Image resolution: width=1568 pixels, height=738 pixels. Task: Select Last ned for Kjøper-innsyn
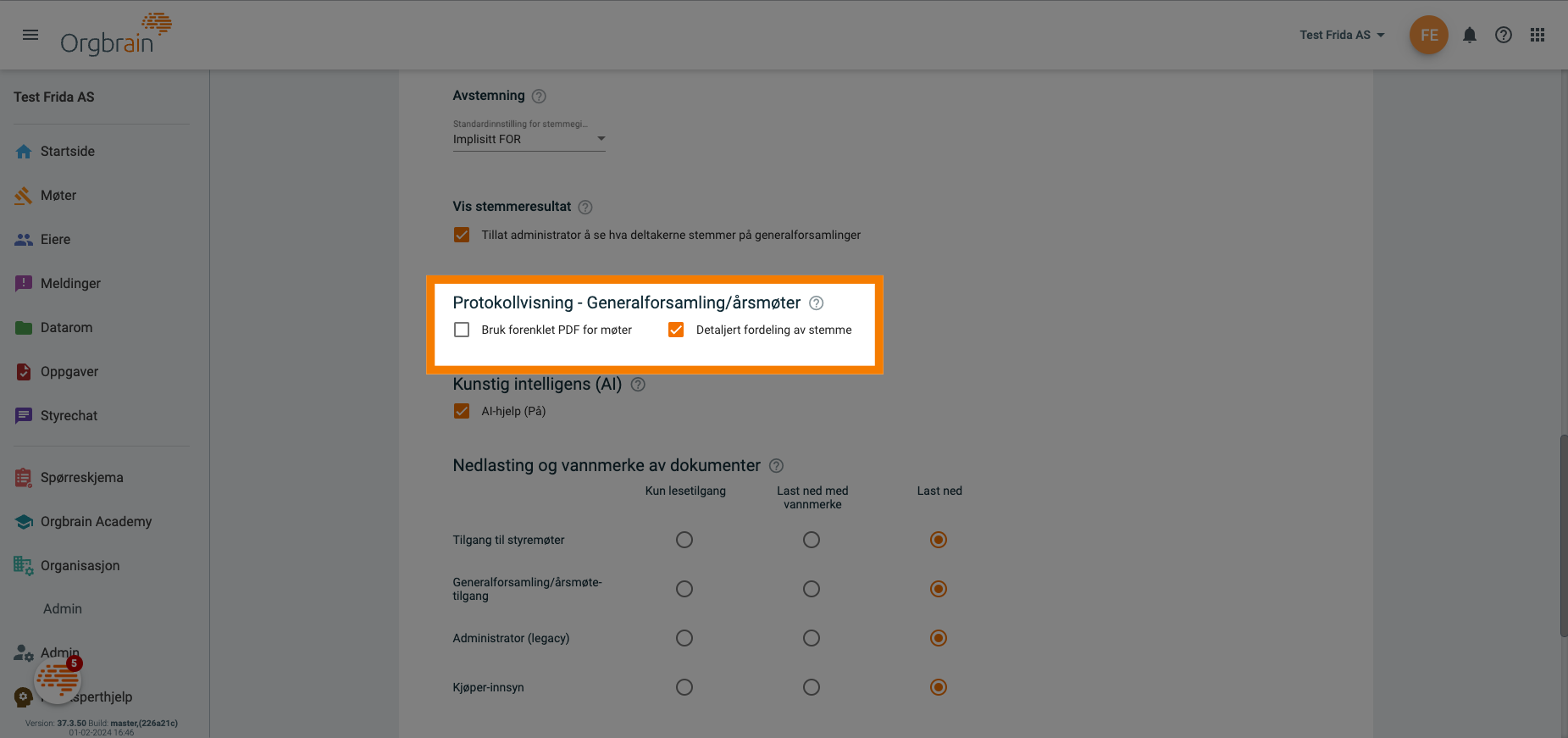[939, 687]
